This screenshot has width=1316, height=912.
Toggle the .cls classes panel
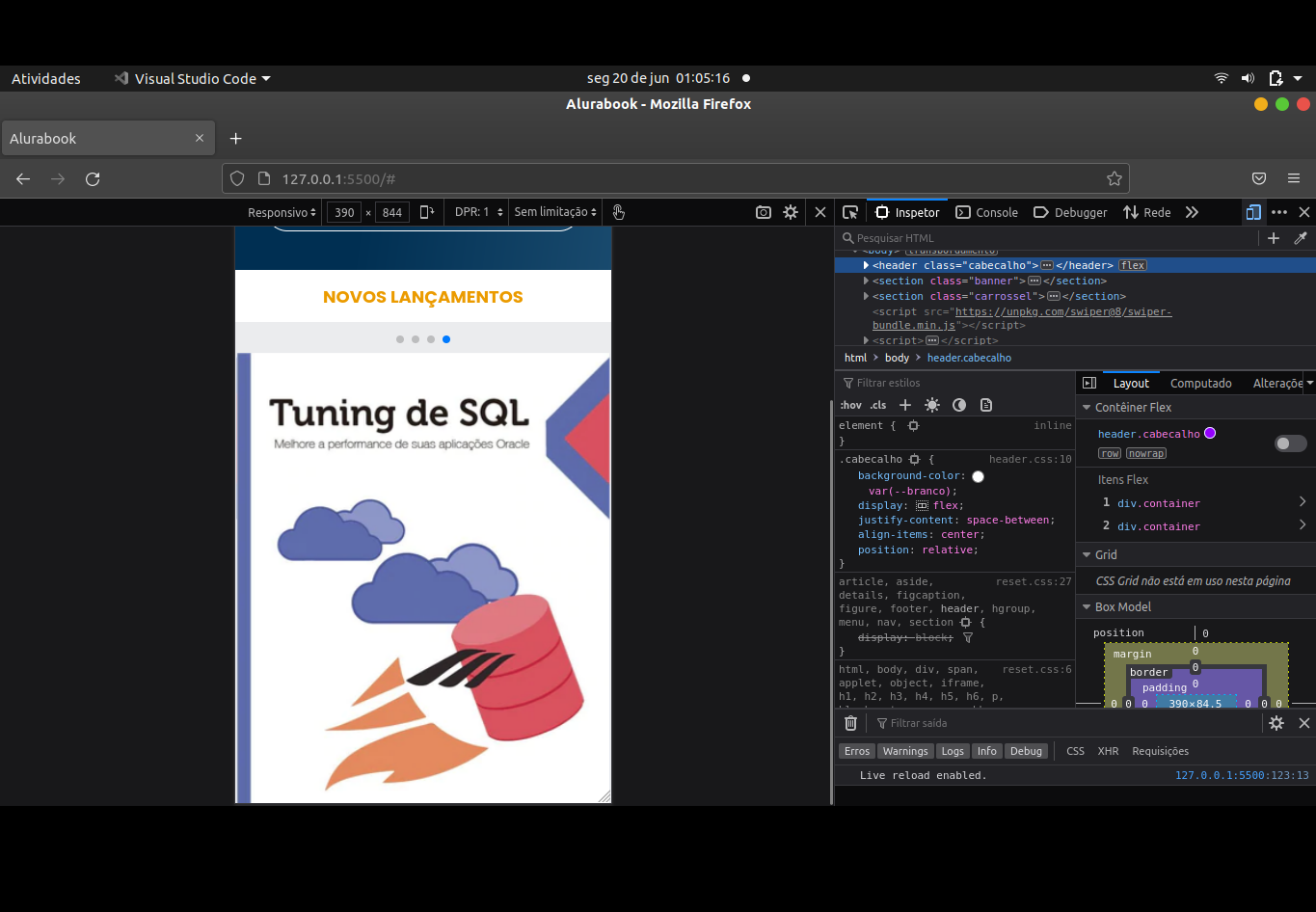[x=878, y=405]
